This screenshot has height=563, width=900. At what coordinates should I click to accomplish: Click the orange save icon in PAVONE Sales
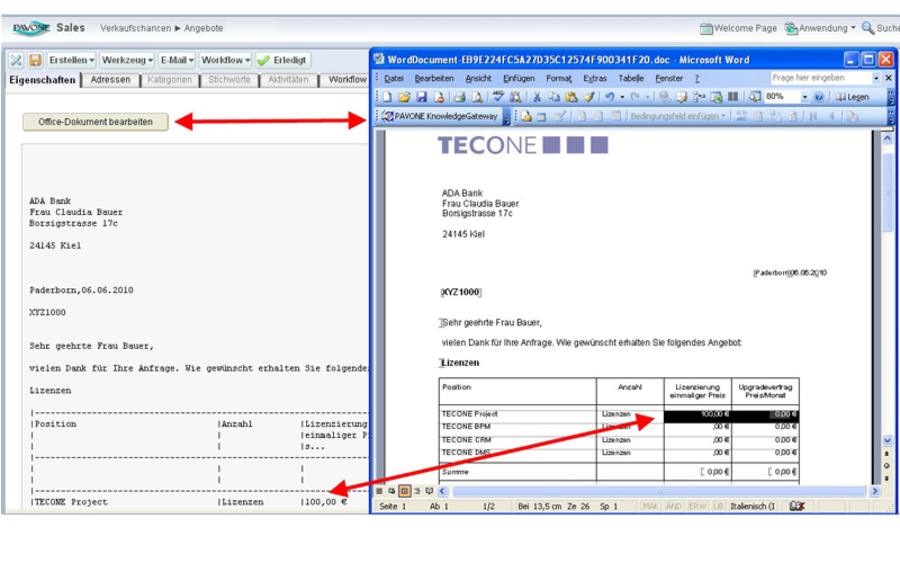tap(35, 60)
